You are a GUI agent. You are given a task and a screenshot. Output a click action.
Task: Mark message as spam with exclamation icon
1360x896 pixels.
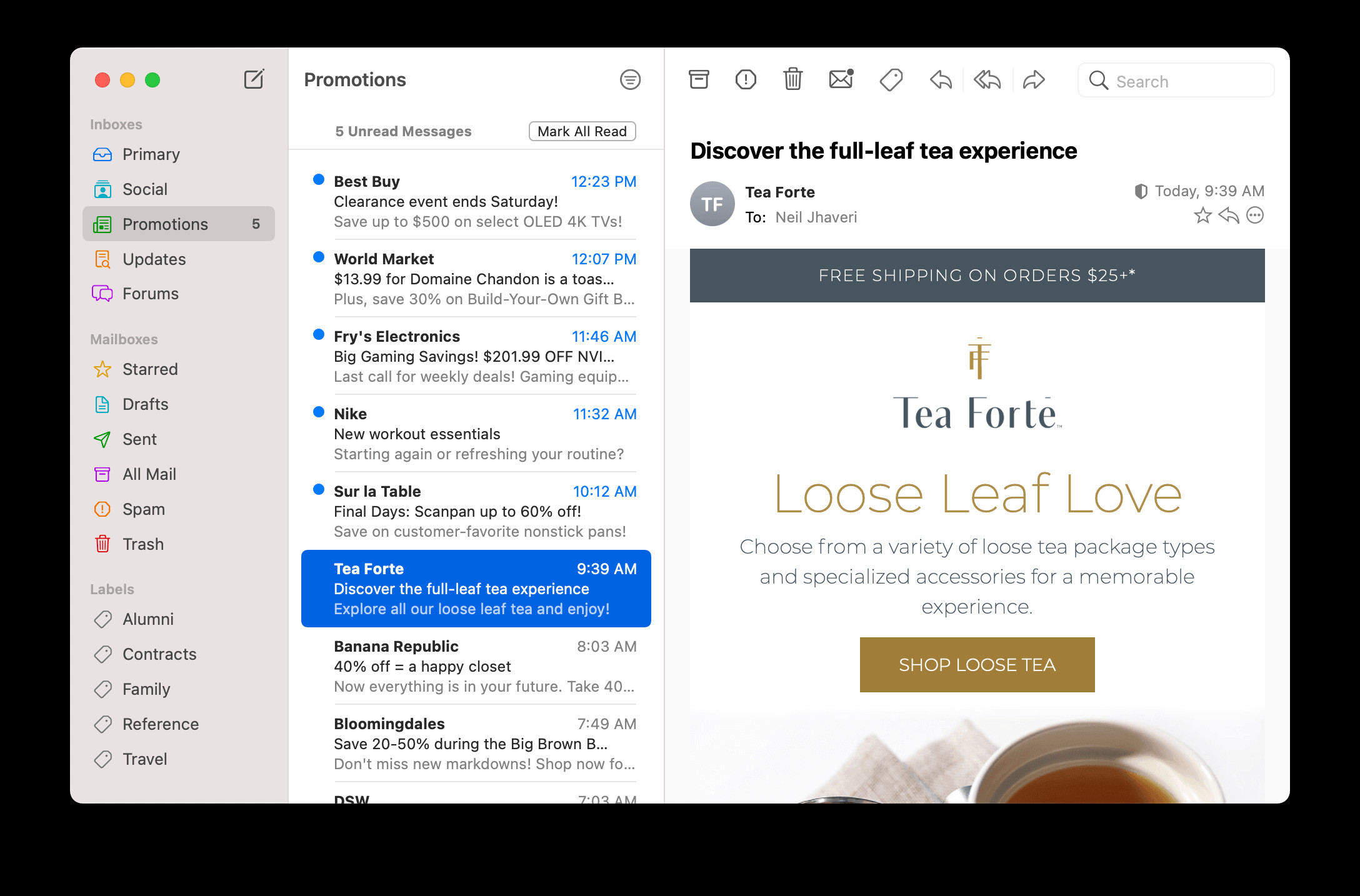click(746, 80)
